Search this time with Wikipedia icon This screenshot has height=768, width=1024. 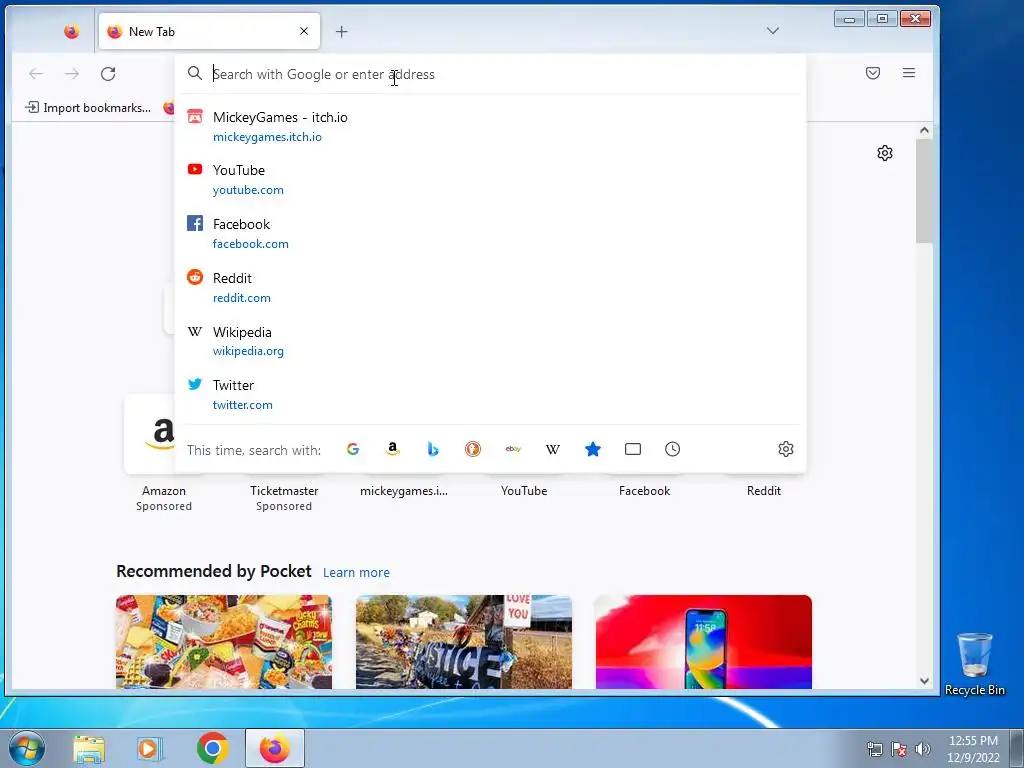[x=552, y=449]
